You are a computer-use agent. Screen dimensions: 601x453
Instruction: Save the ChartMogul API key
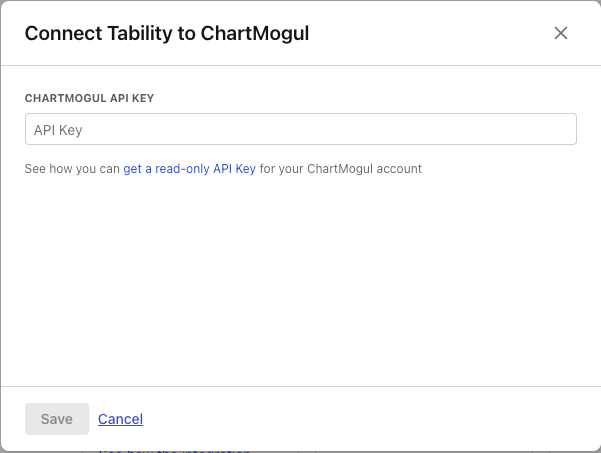[56, 419]
